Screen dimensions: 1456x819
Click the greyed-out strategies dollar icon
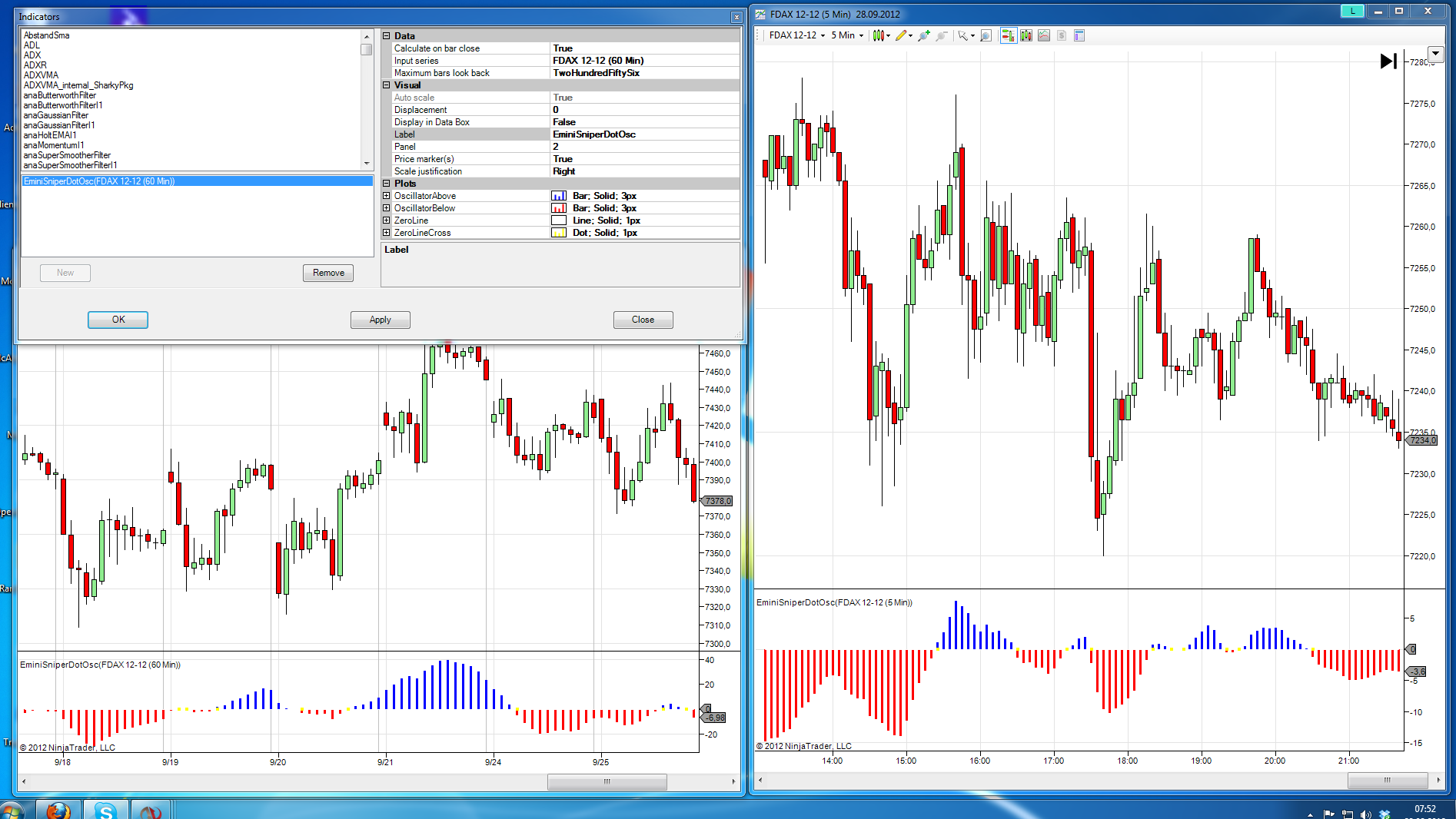[x=1062, y=35]
